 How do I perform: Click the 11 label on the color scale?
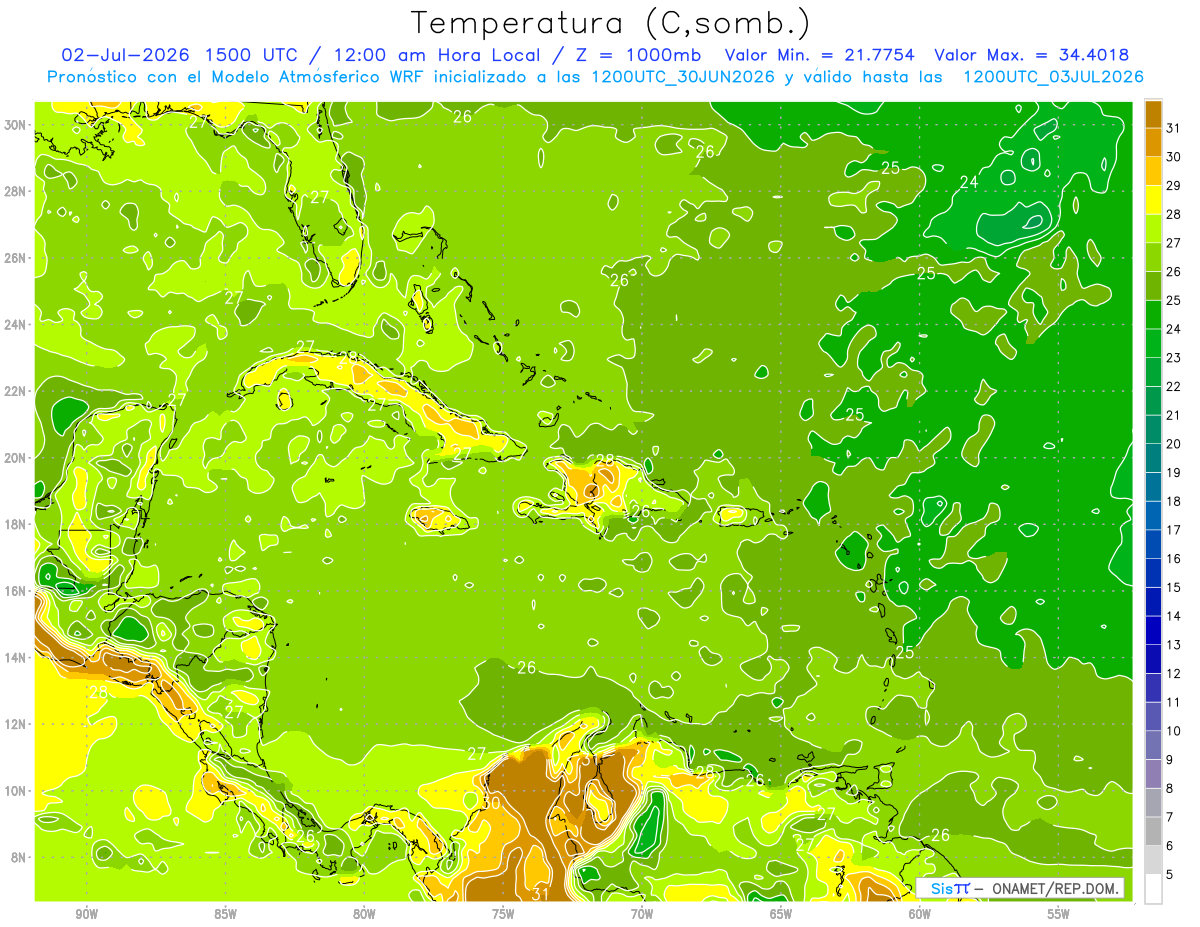(x=1174, y=703)
